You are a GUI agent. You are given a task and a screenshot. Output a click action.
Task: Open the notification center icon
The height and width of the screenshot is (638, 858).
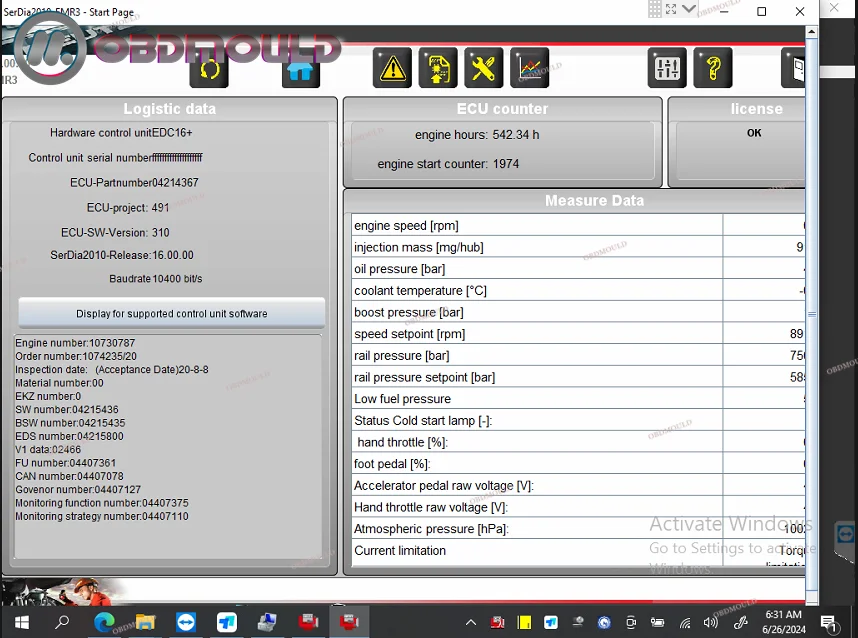[x=830, y=623]
